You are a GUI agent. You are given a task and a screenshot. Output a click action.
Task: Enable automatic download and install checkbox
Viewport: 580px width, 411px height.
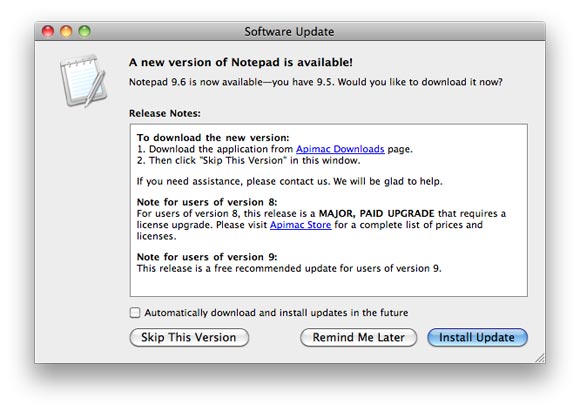point(135,313)
